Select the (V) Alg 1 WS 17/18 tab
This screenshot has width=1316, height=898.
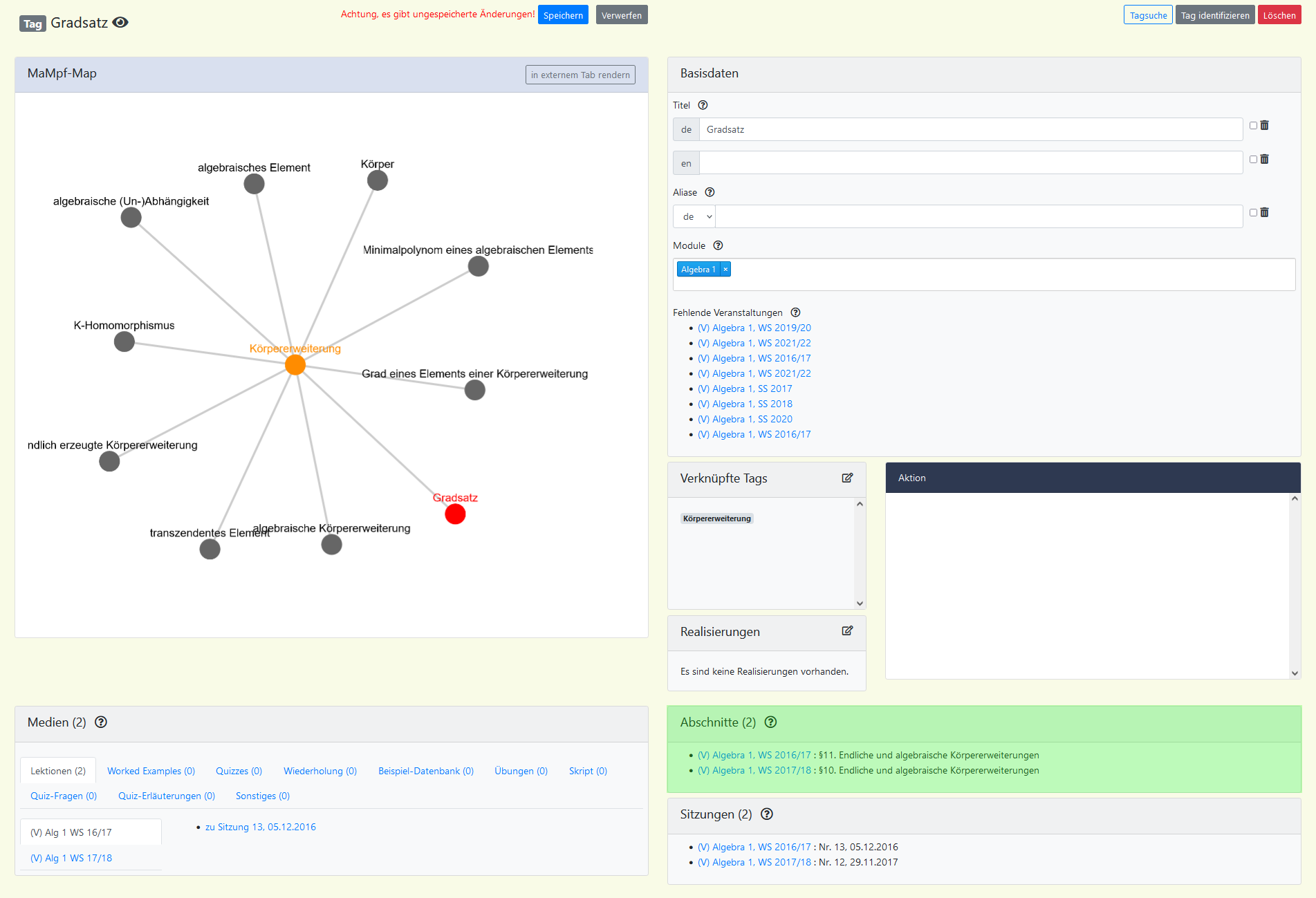[x=71, y=858]
